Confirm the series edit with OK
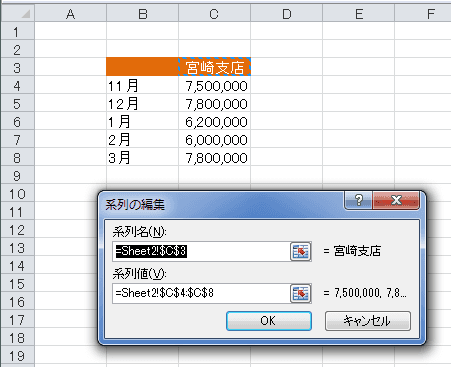 [269, 321]
